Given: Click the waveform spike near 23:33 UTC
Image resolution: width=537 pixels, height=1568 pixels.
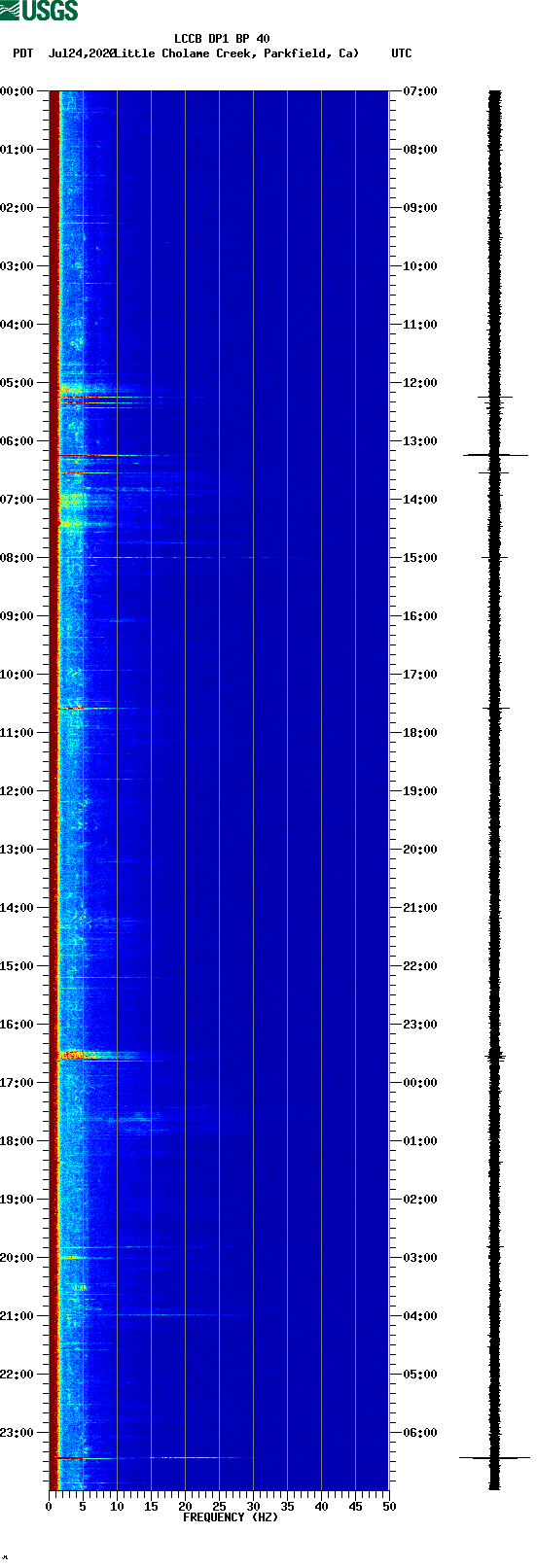Looking at the screenshot, I should [495, 1056].
